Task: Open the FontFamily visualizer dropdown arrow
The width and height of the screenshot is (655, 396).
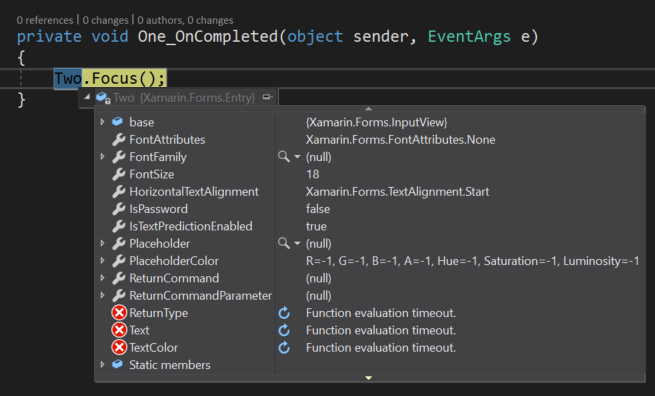Action: pyautogui.click(x=297, y=157)
